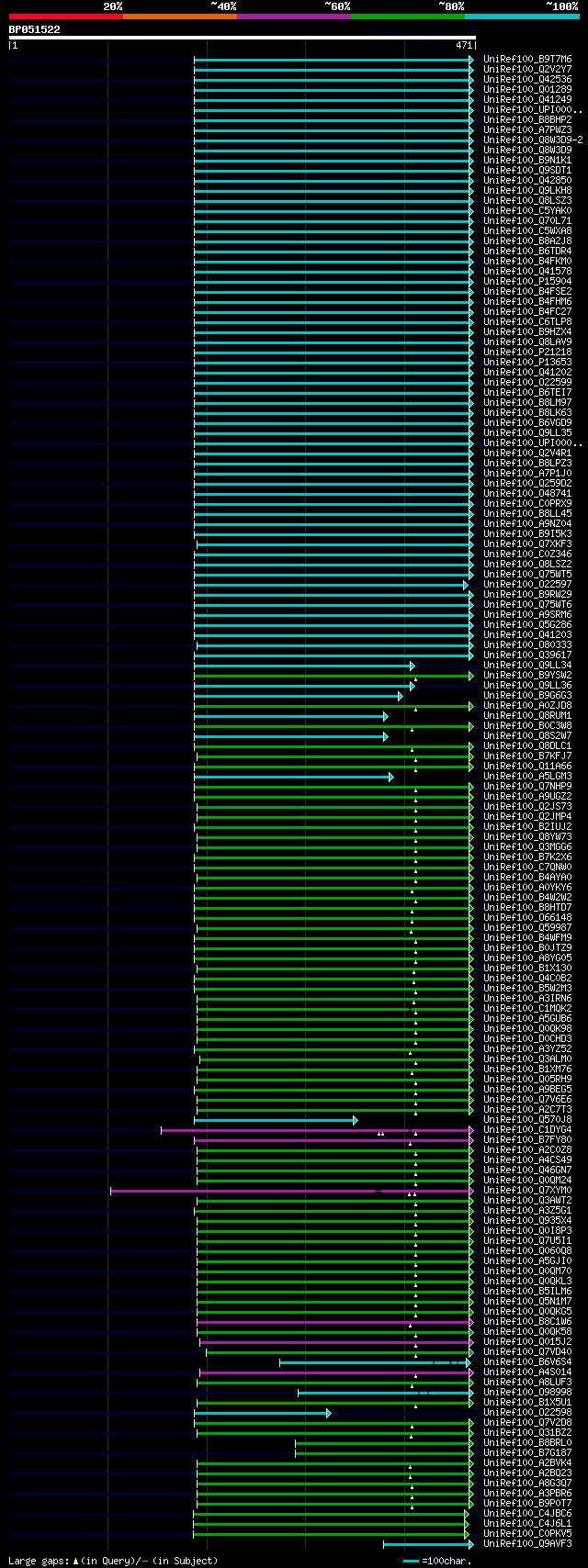Click hit label UniRef100_B8C1W6
The image size is (588, 1568).
coord(527,1321)
